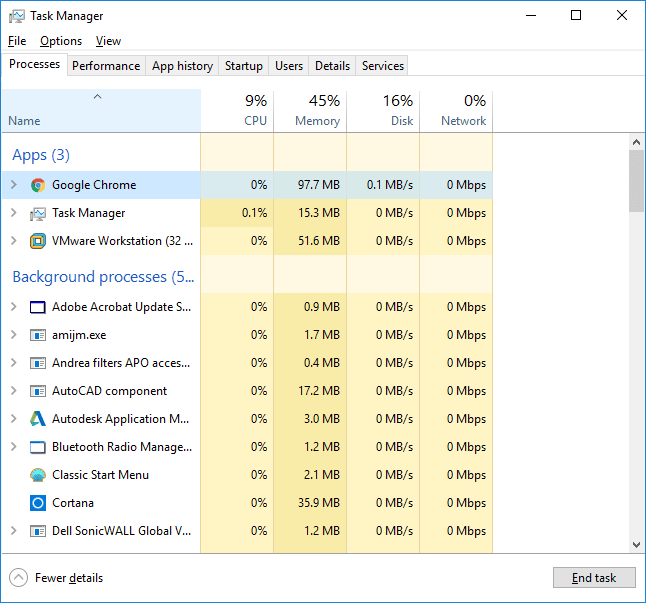Viewport: 646px width, 603px height.
Task: Expand the AutoCAD component row
Action: [14, 390]
